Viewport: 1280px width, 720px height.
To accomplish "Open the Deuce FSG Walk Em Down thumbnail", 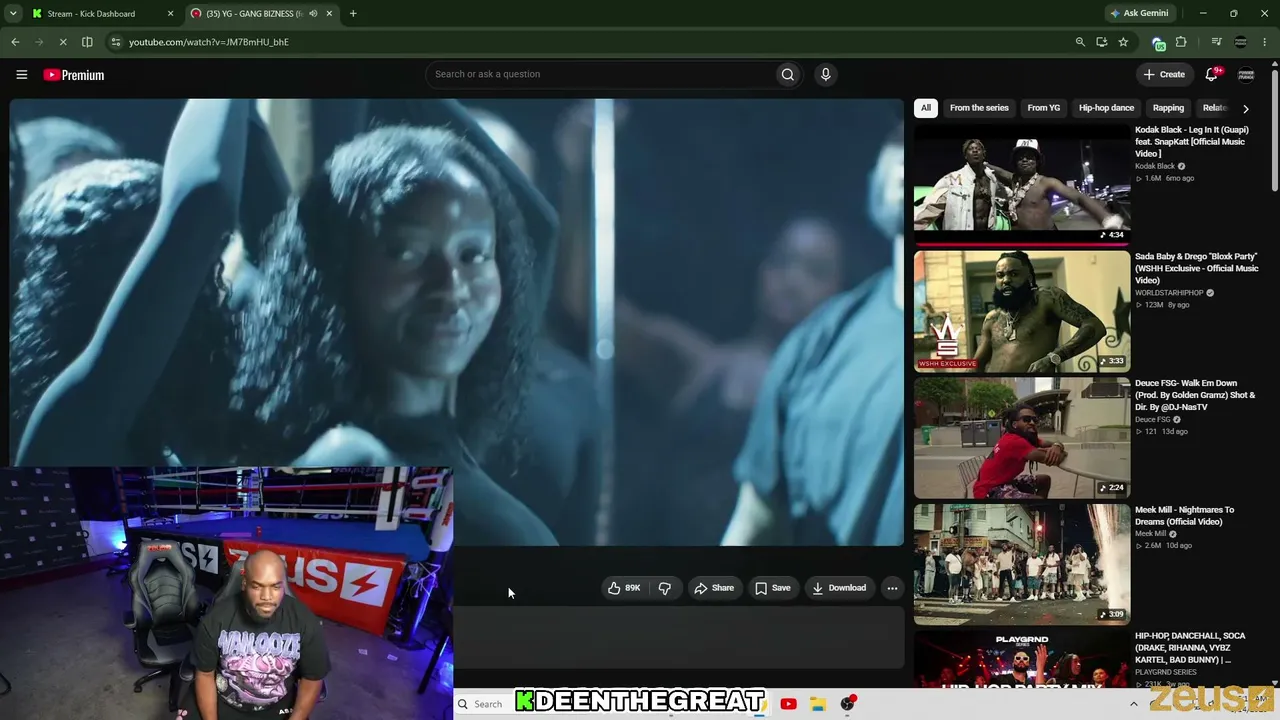I will (x=1022, y=438).
